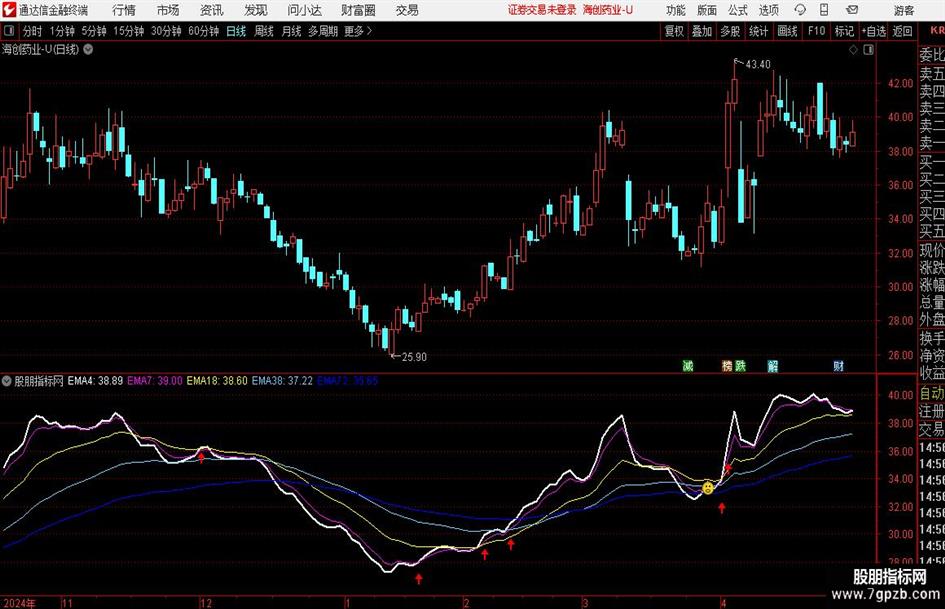
Task: Open the 问小达 menu
Action: (304, 10)
